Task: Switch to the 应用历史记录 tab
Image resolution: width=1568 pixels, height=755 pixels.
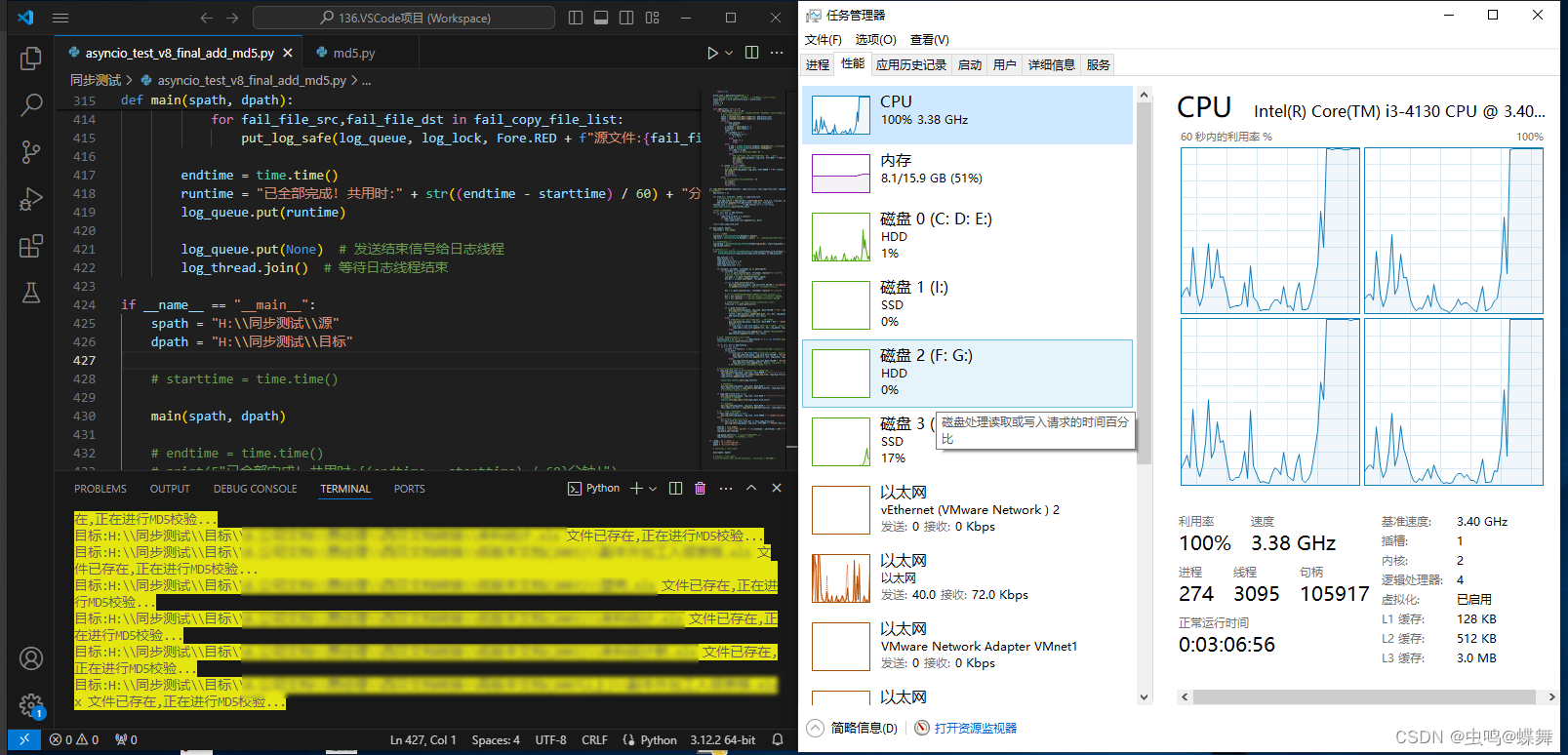Action: point(911,64)
